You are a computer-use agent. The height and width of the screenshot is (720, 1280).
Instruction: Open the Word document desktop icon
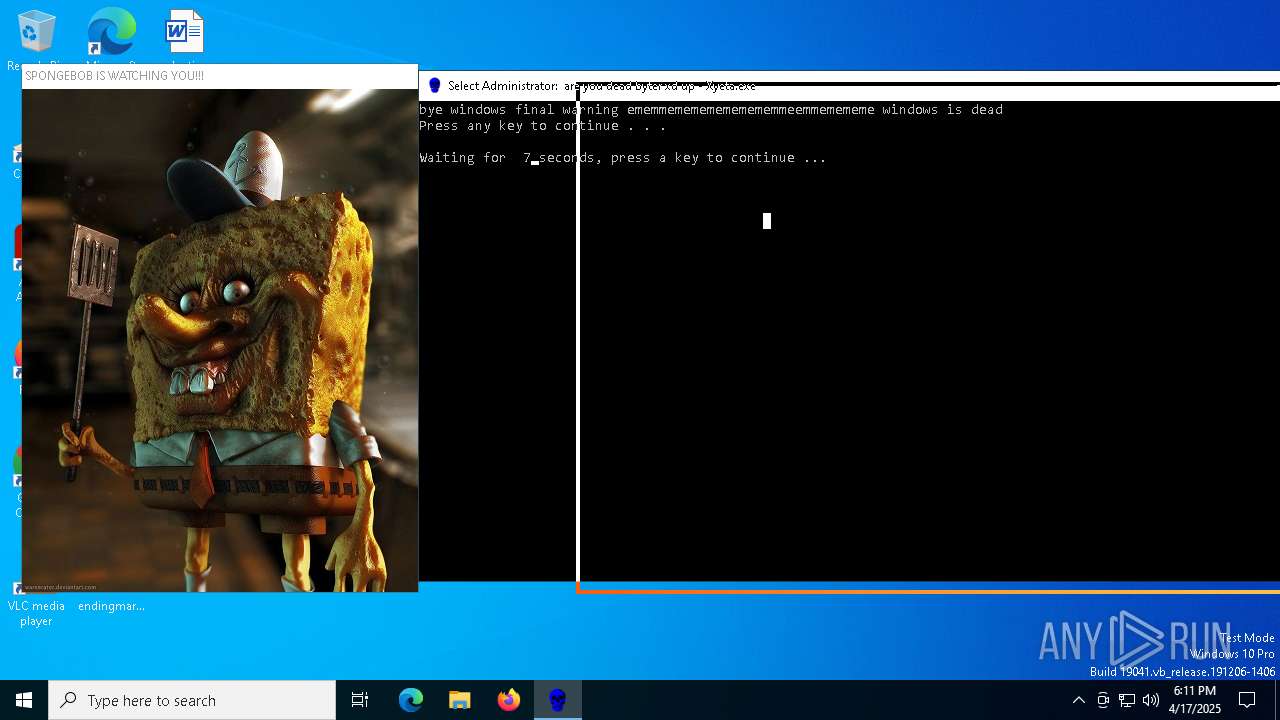coord(185,33)
